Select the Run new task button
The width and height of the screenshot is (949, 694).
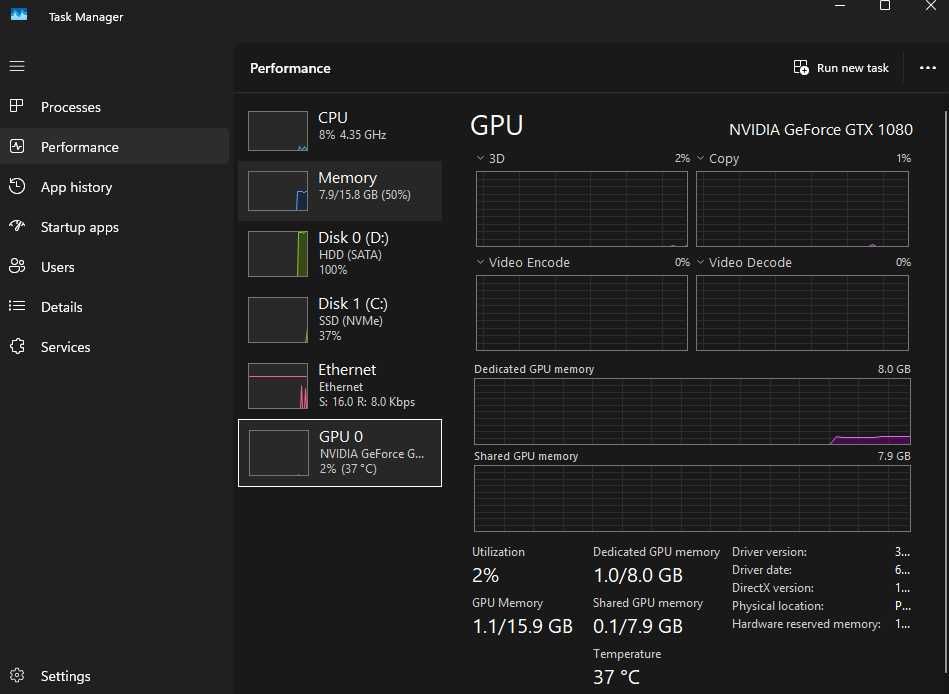coord(841,68)
